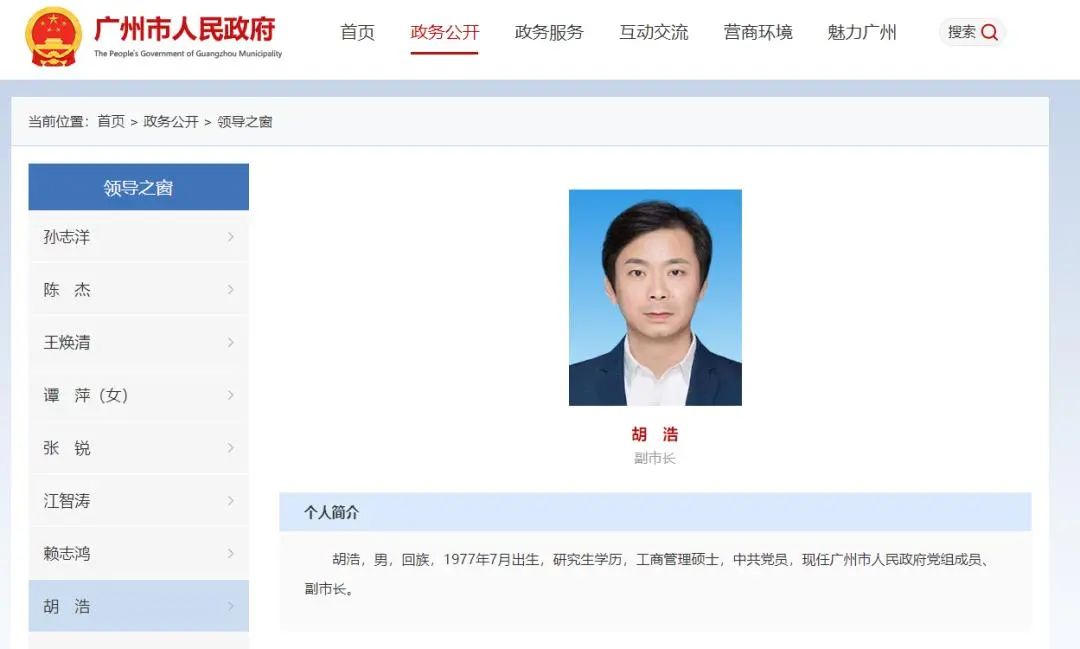Click the search magnifier icon

[989, 32]
